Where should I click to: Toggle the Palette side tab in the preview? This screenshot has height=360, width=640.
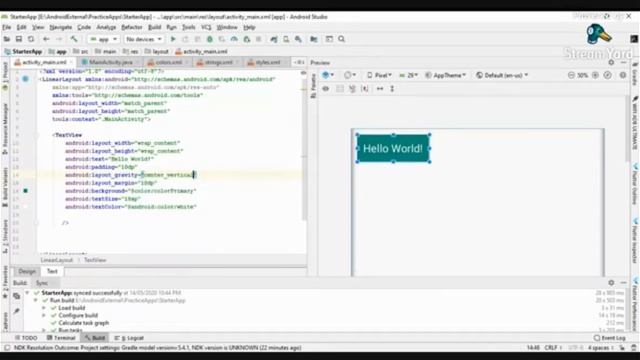(x=313, y=86)
